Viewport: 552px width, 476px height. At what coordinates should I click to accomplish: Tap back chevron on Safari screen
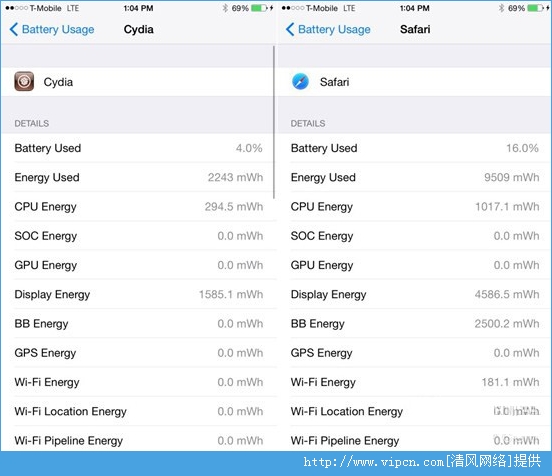pyautogui.click(x=290, y=30)
